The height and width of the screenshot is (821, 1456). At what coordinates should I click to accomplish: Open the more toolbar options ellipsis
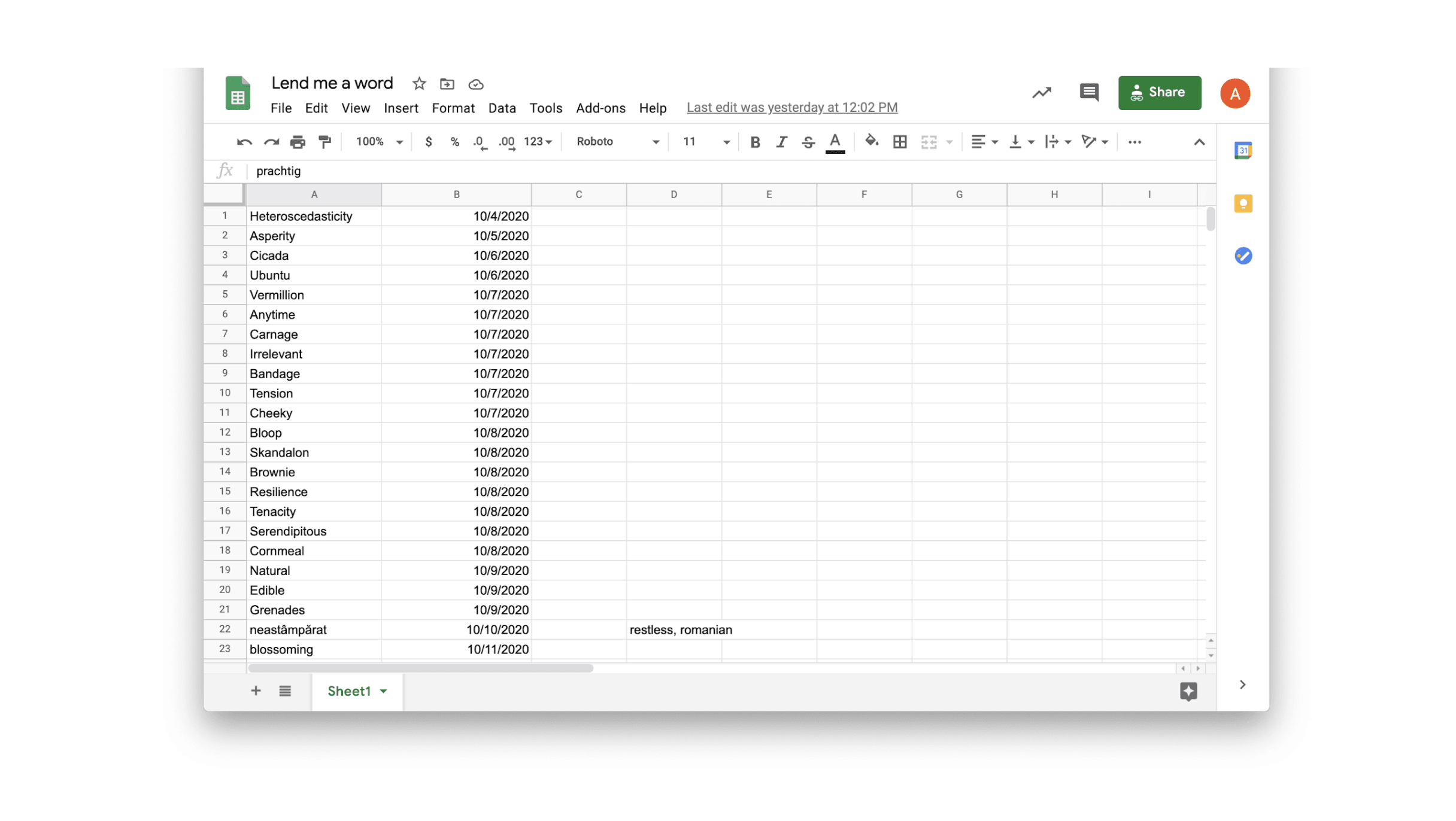pyautogui.click(x=1135, y=142)
